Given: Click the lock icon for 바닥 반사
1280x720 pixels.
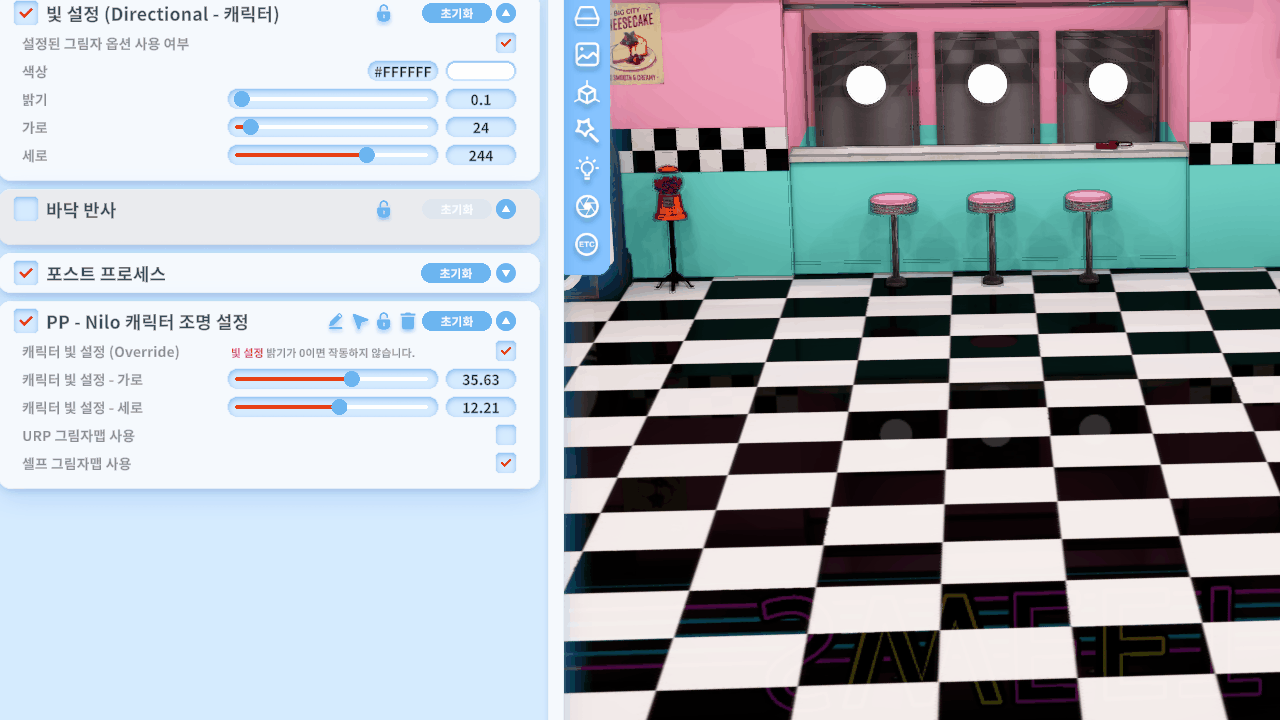Looking at the screenshot, I should pos(383,209).
